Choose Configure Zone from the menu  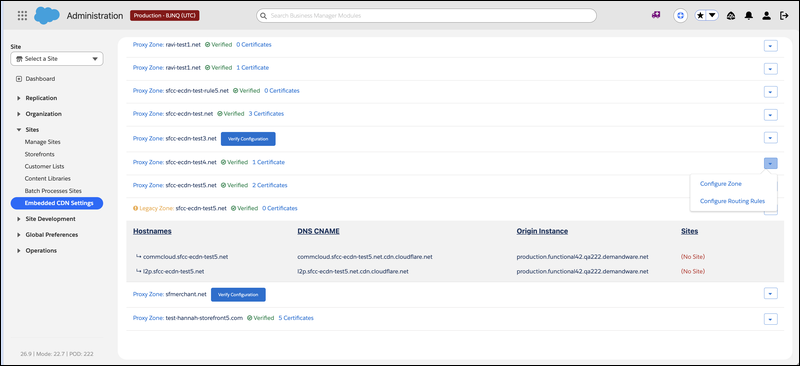pos(720,184)
